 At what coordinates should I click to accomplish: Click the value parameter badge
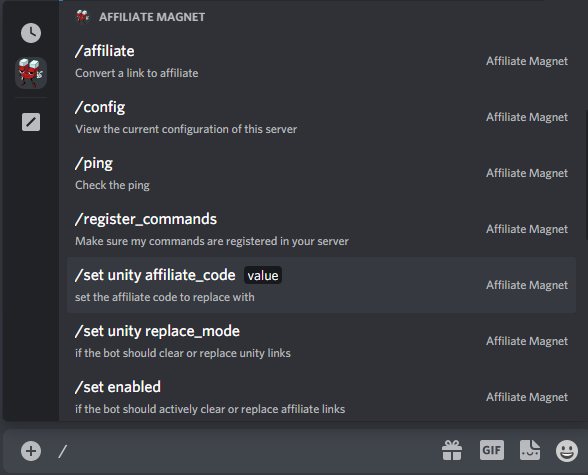[262, 276]
